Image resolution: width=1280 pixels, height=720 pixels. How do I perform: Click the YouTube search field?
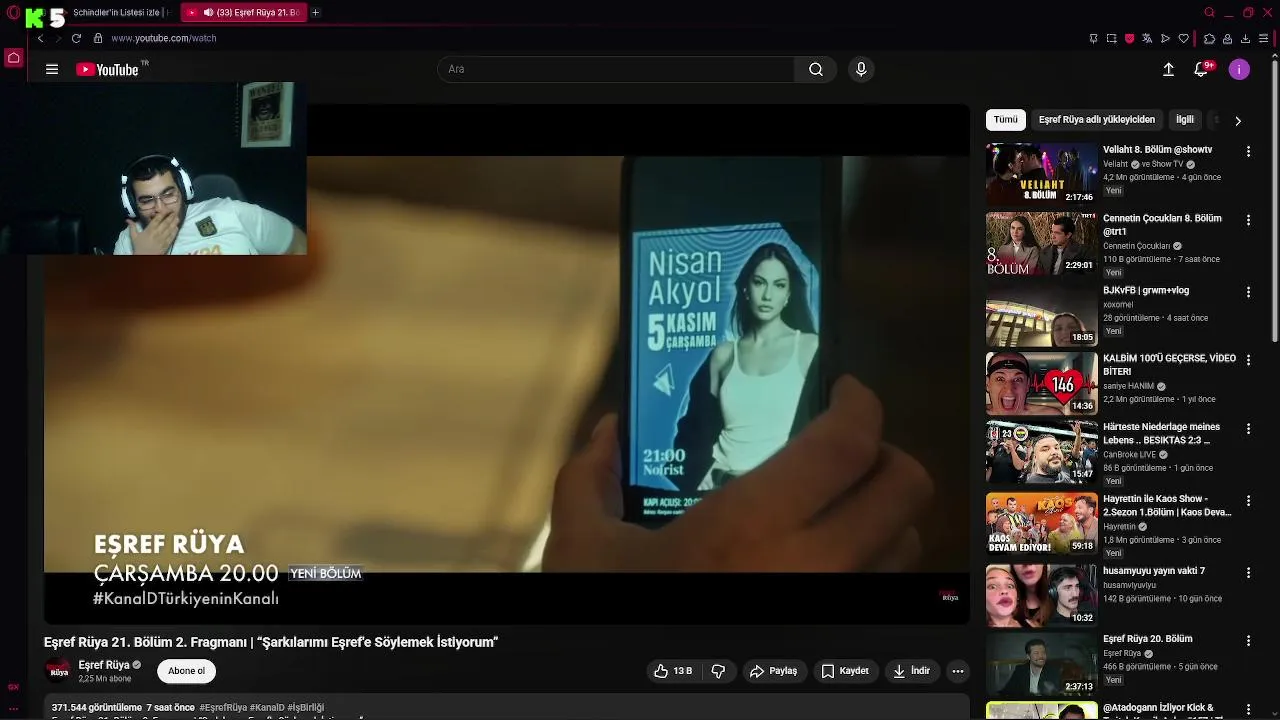point(616,69)
